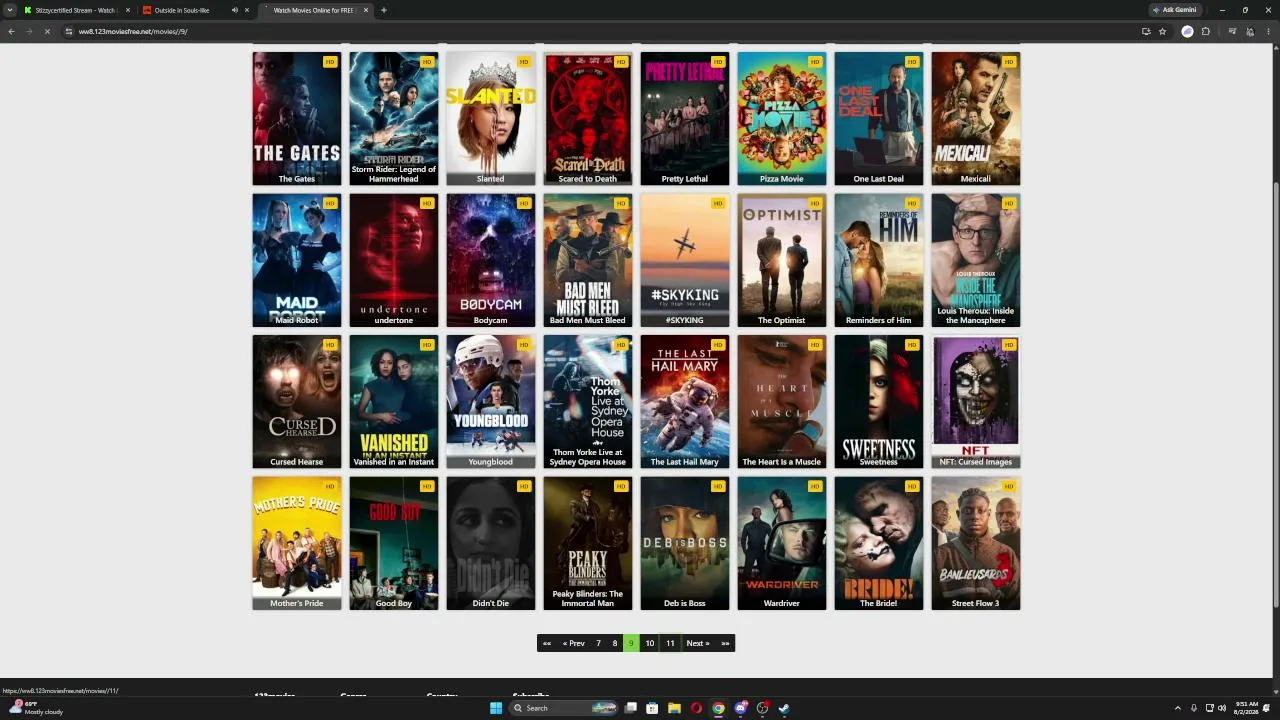Image resolution: width=1280 pixels, height=720 pixels.
Task: Jump to the last page of results
Action: click(x=725, y=643)
